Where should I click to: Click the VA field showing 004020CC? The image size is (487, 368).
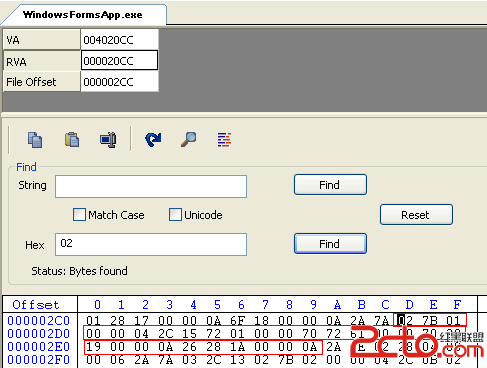point(119,40)
